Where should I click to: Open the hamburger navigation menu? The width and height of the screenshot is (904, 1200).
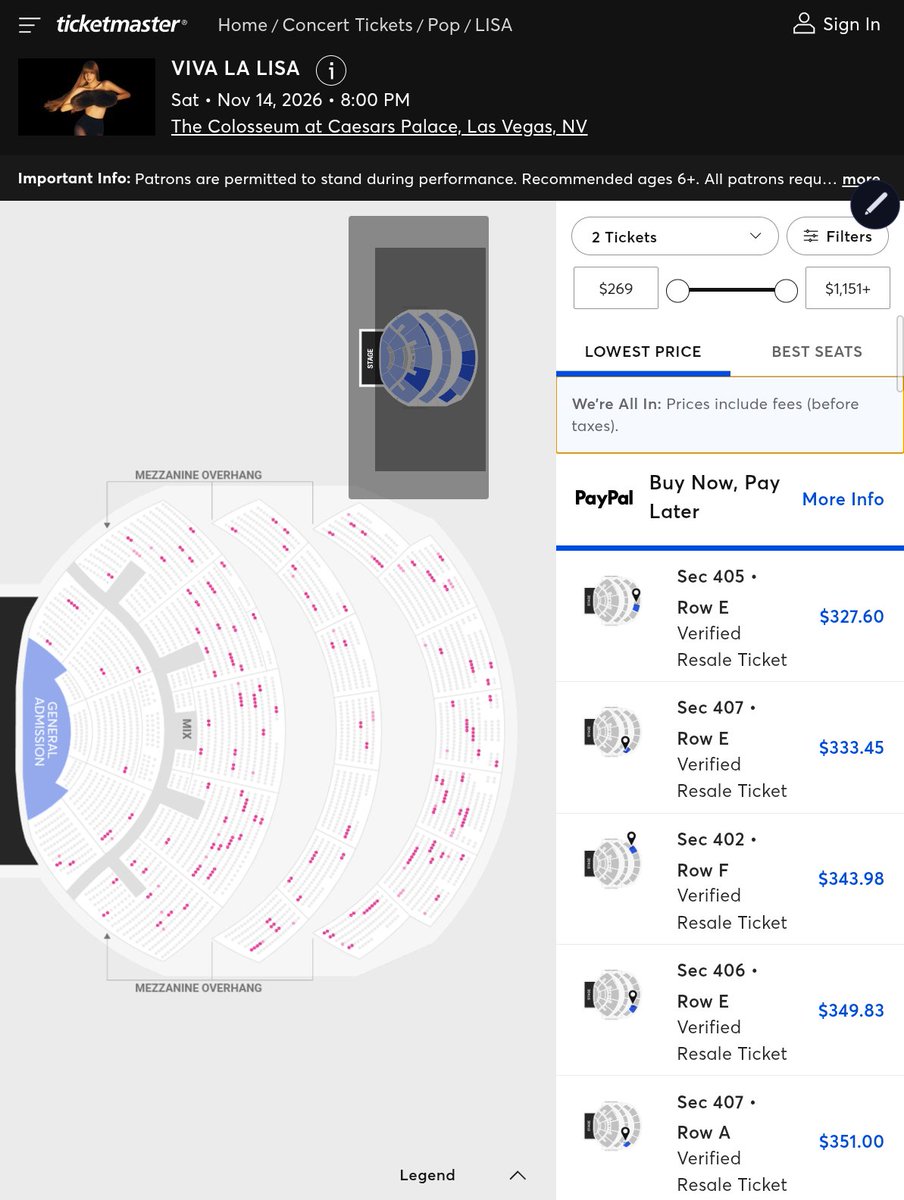pos(29,24)
